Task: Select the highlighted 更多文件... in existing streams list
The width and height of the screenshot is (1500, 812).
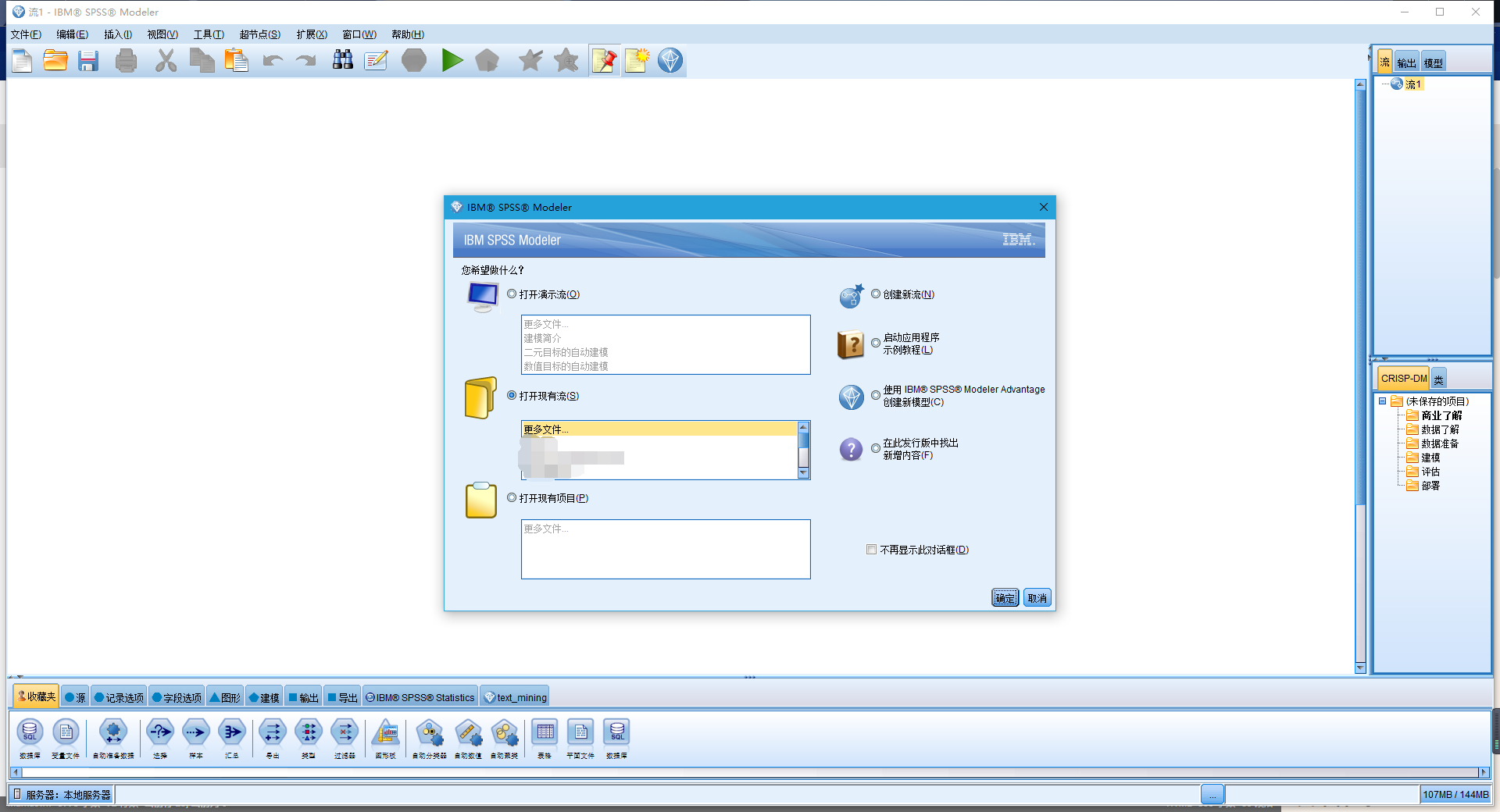Action: pyautogui.click(x=659, y=429)
